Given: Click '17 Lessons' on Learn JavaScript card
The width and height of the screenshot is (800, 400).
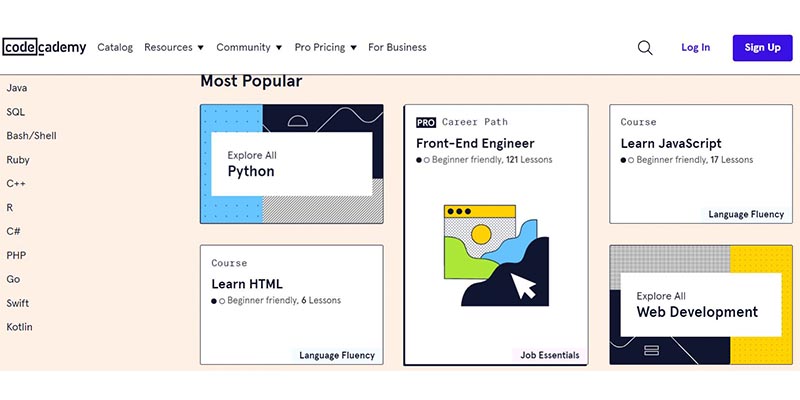Looking at the screenshot, I should tap(732, 160).
